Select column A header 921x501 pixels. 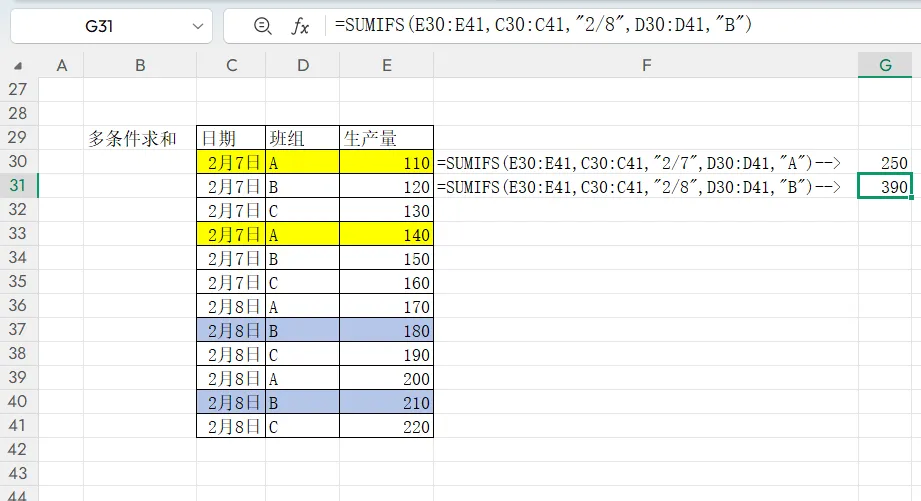(x=61, y=65)
